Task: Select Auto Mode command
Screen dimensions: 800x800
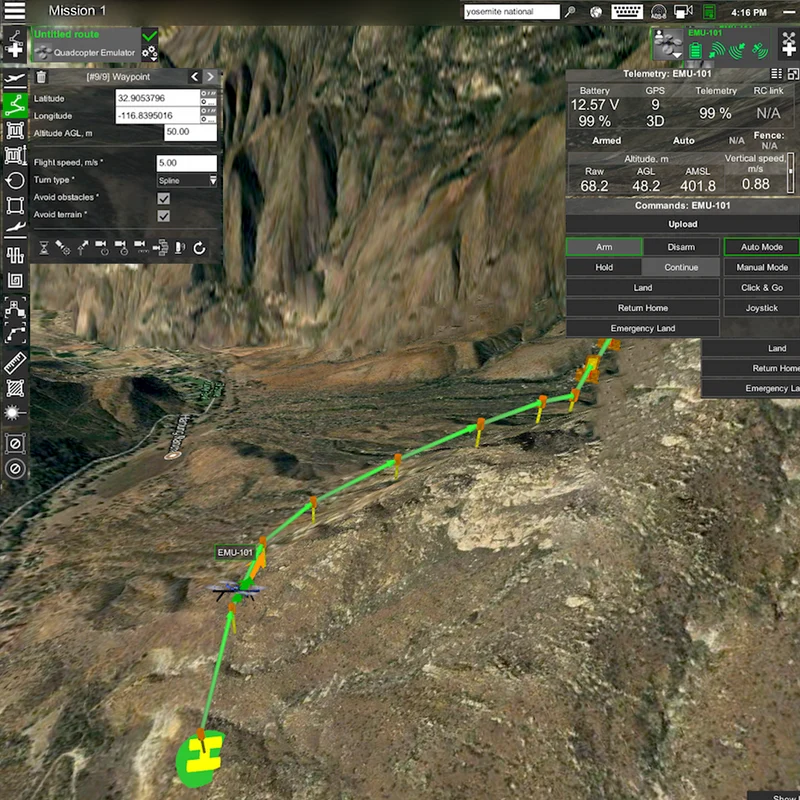Action: [x=761, y=247]
